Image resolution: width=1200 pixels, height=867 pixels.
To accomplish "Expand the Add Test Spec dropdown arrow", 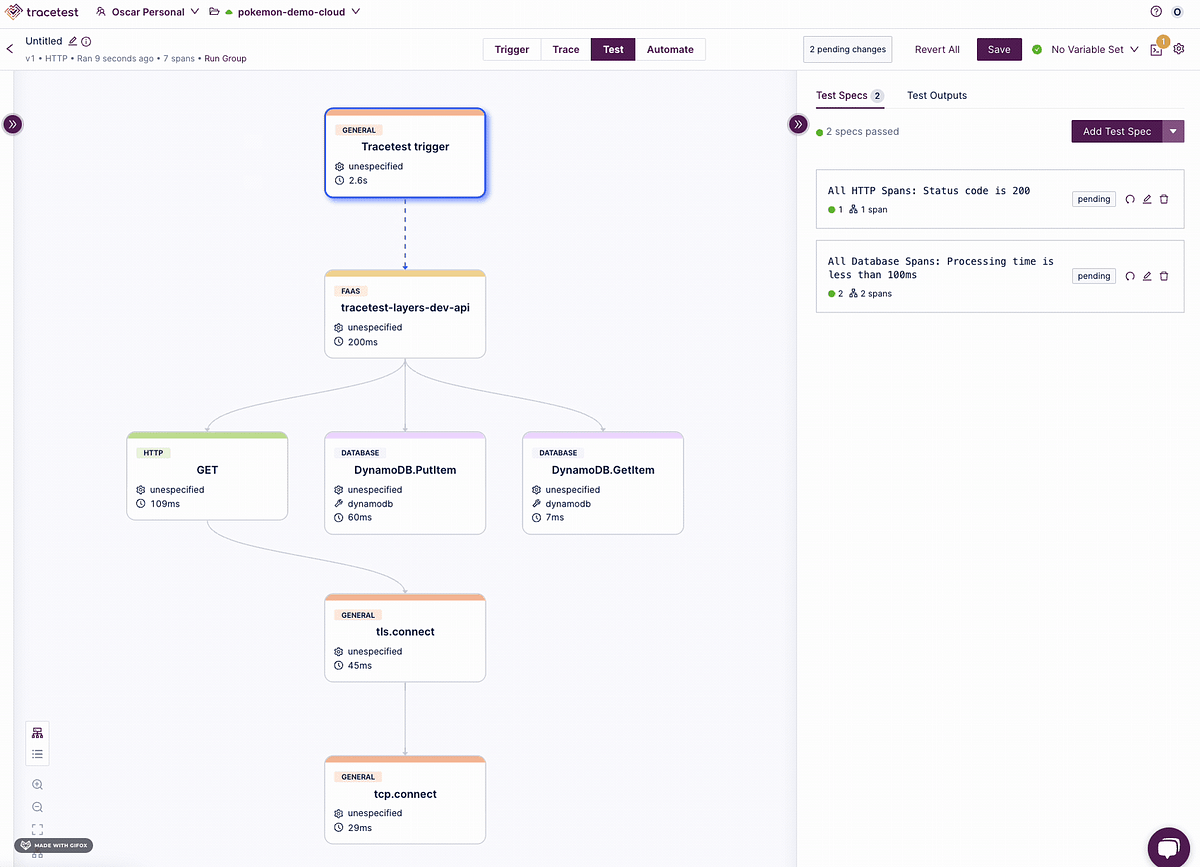I will point(1173,131).
